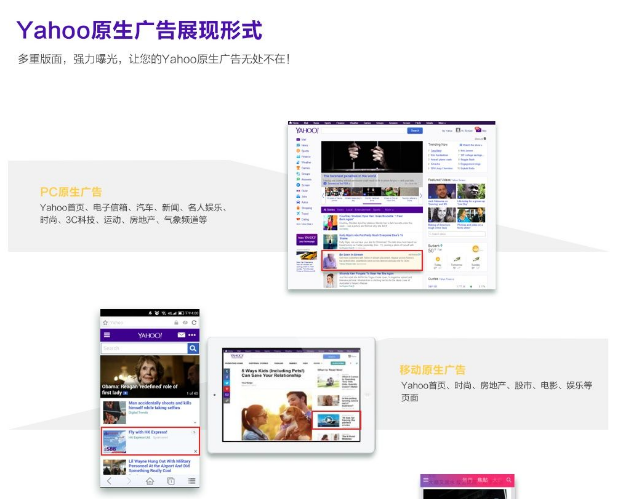Click the 'PC原生广告' orange heading
This screenshot has width=619, height=499.
tap(71, 192)
